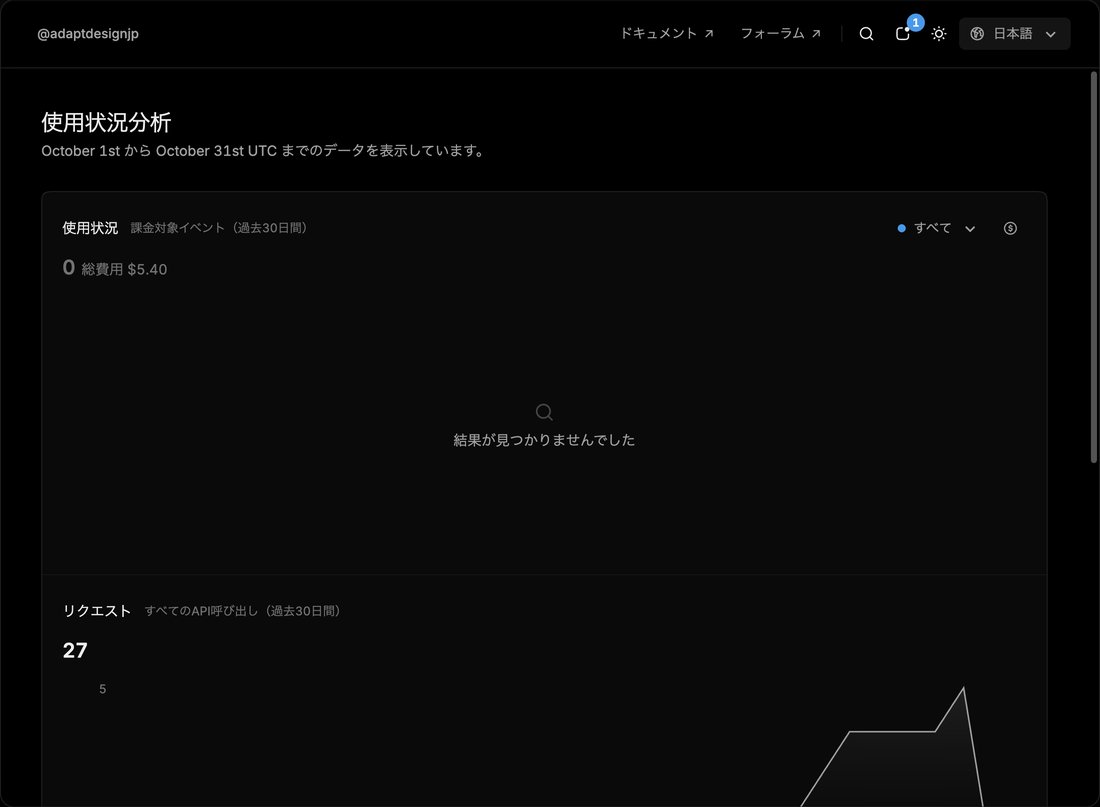
Task: Click the peak of requests chart
Action: [x=963, y=688]
